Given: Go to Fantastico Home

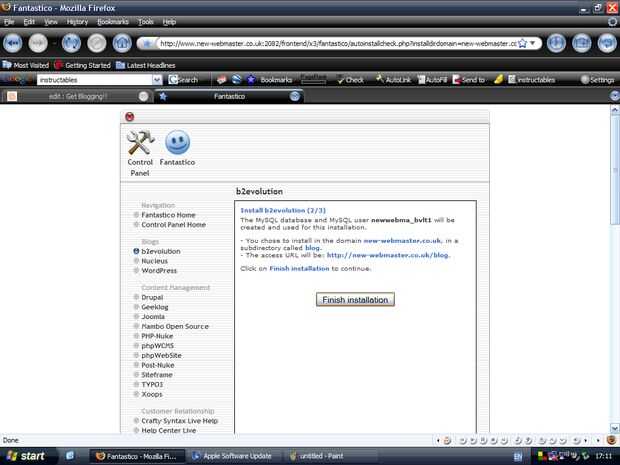Looking at the screenshot, I should pos(168,215).
